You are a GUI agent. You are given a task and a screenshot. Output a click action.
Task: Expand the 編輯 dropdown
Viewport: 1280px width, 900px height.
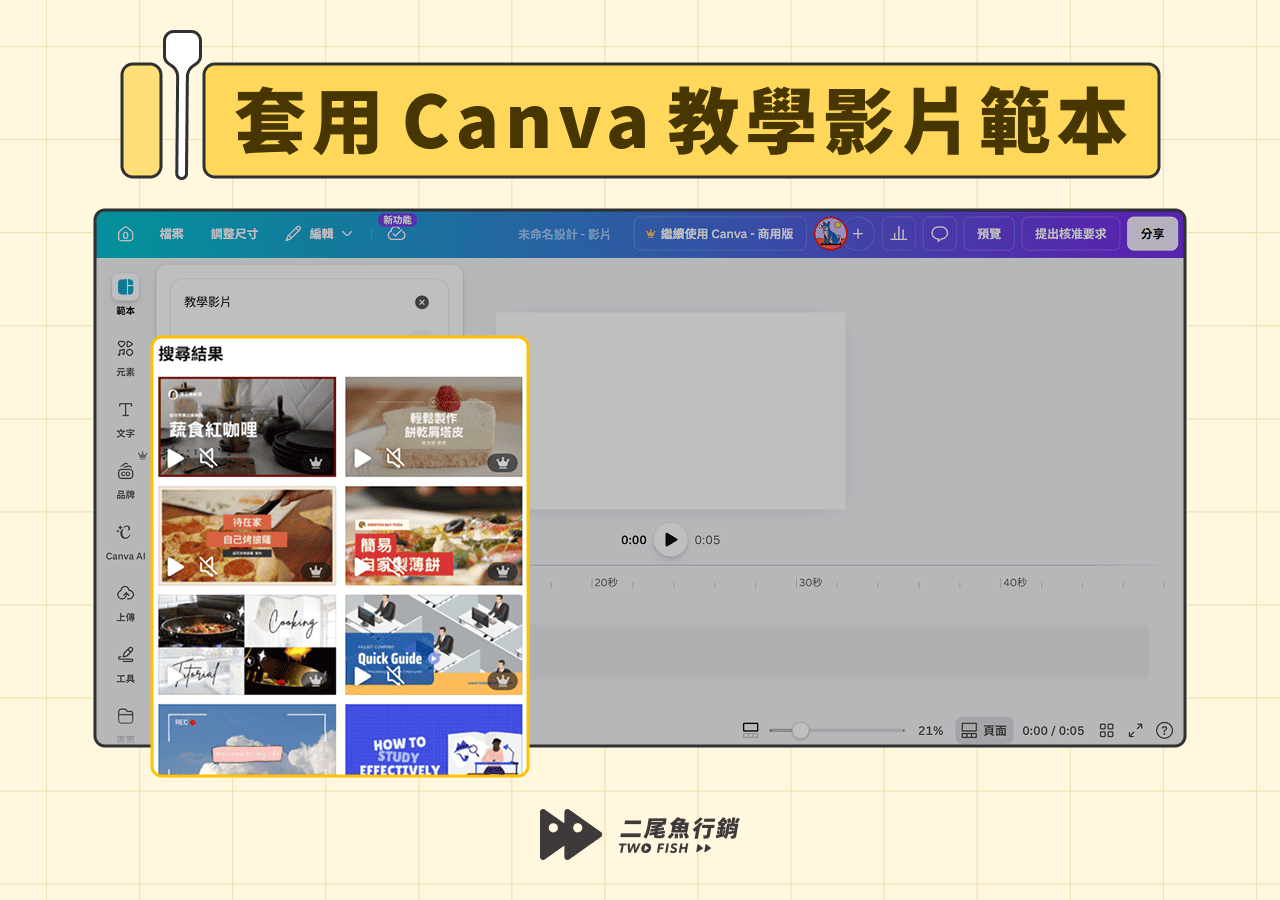[x=319, y=234]
